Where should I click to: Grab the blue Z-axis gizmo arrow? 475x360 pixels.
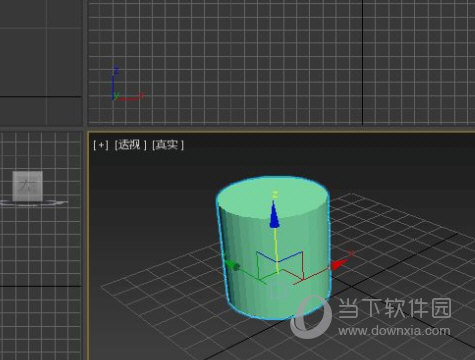click(x=274, y=216)
